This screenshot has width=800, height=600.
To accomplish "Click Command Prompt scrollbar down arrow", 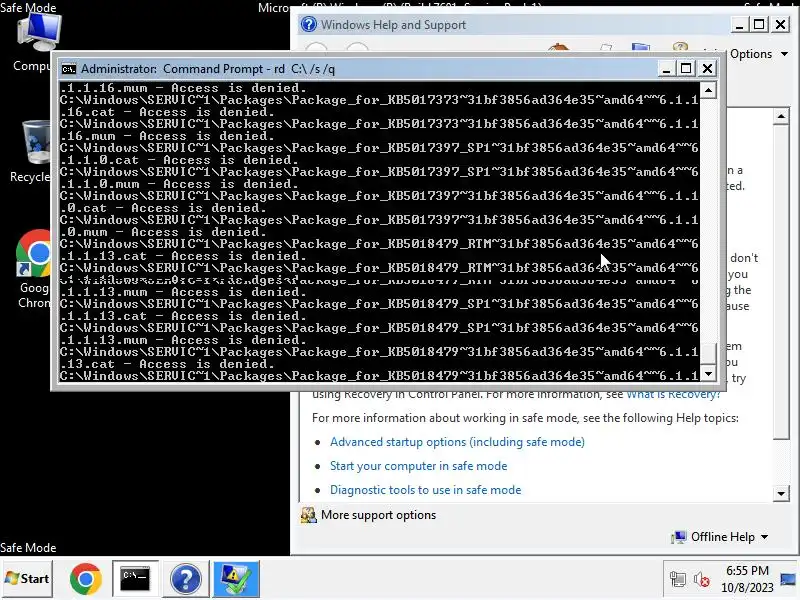I will (708, 374).
